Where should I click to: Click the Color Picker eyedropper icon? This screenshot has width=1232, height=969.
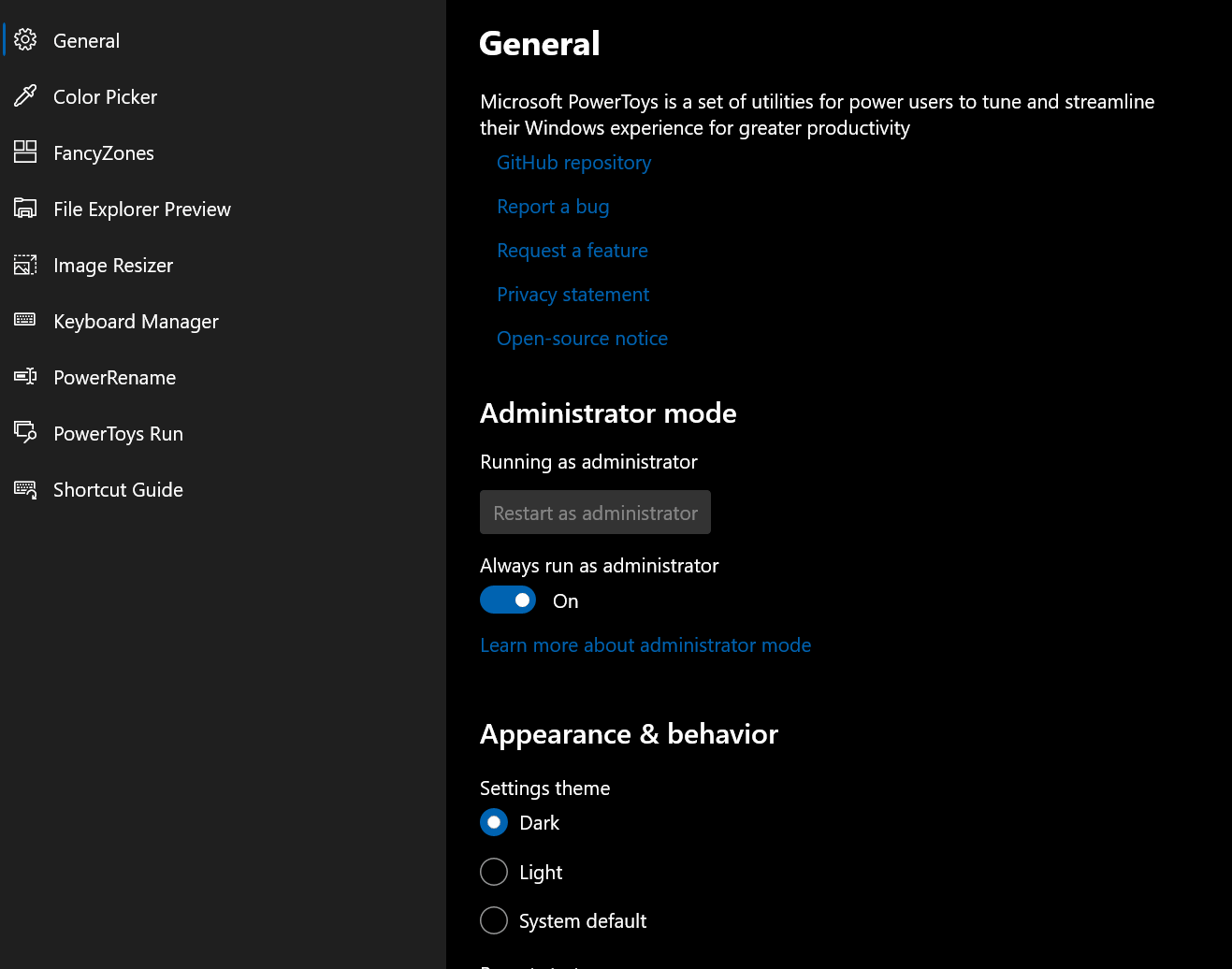[25, 95]
